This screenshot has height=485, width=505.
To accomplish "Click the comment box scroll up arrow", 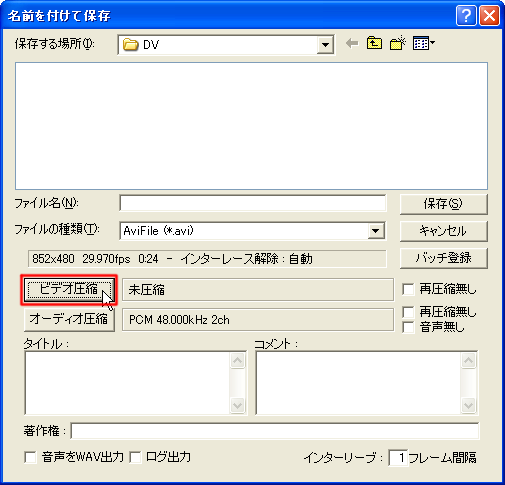I will click(469, 360).
